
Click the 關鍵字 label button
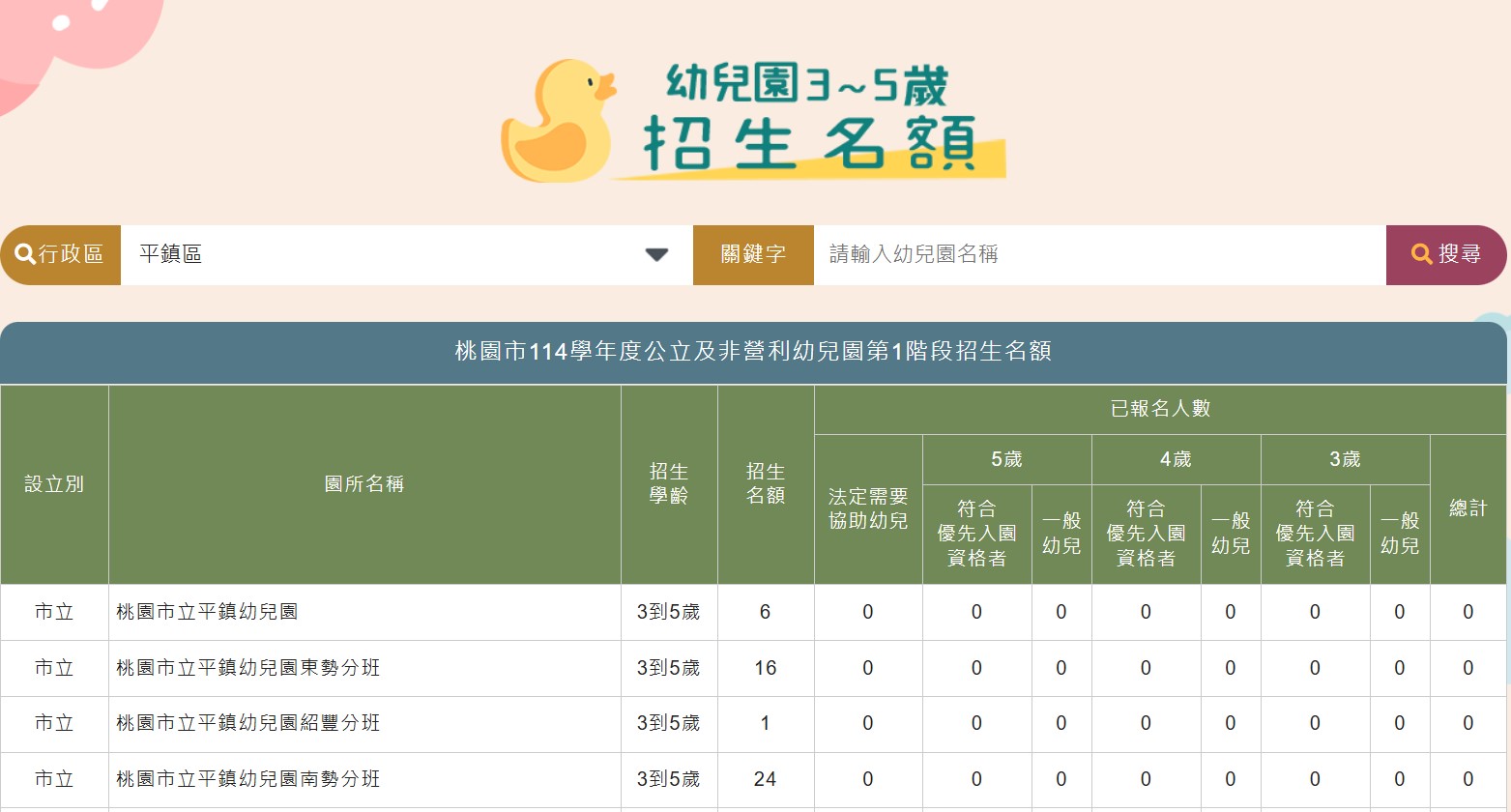[x=753, y=254]
